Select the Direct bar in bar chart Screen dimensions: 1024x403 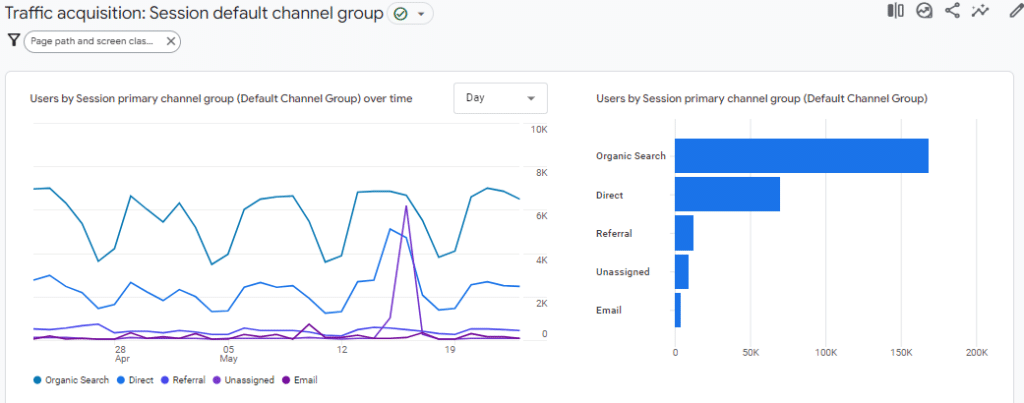point(727,194)
